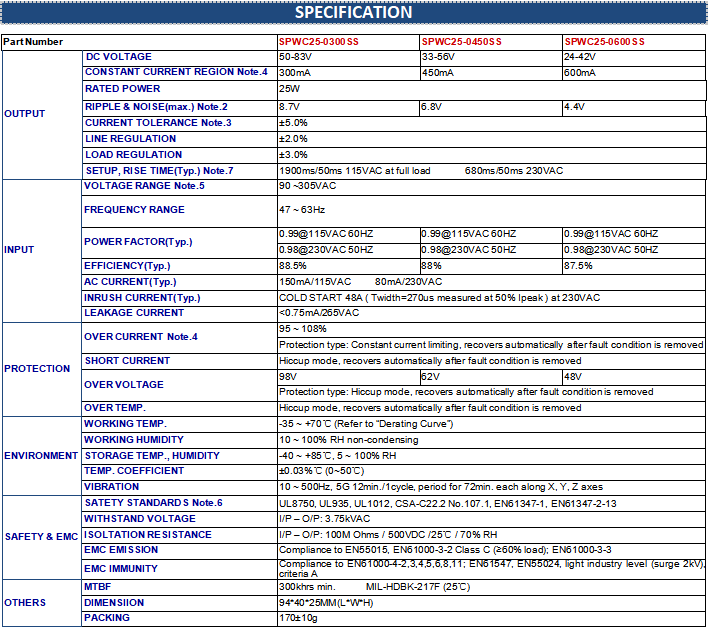This screenshot has height=629, width=708.
Task: Click the ENVIRONMENT section label
Action: [x=41, y=456]
